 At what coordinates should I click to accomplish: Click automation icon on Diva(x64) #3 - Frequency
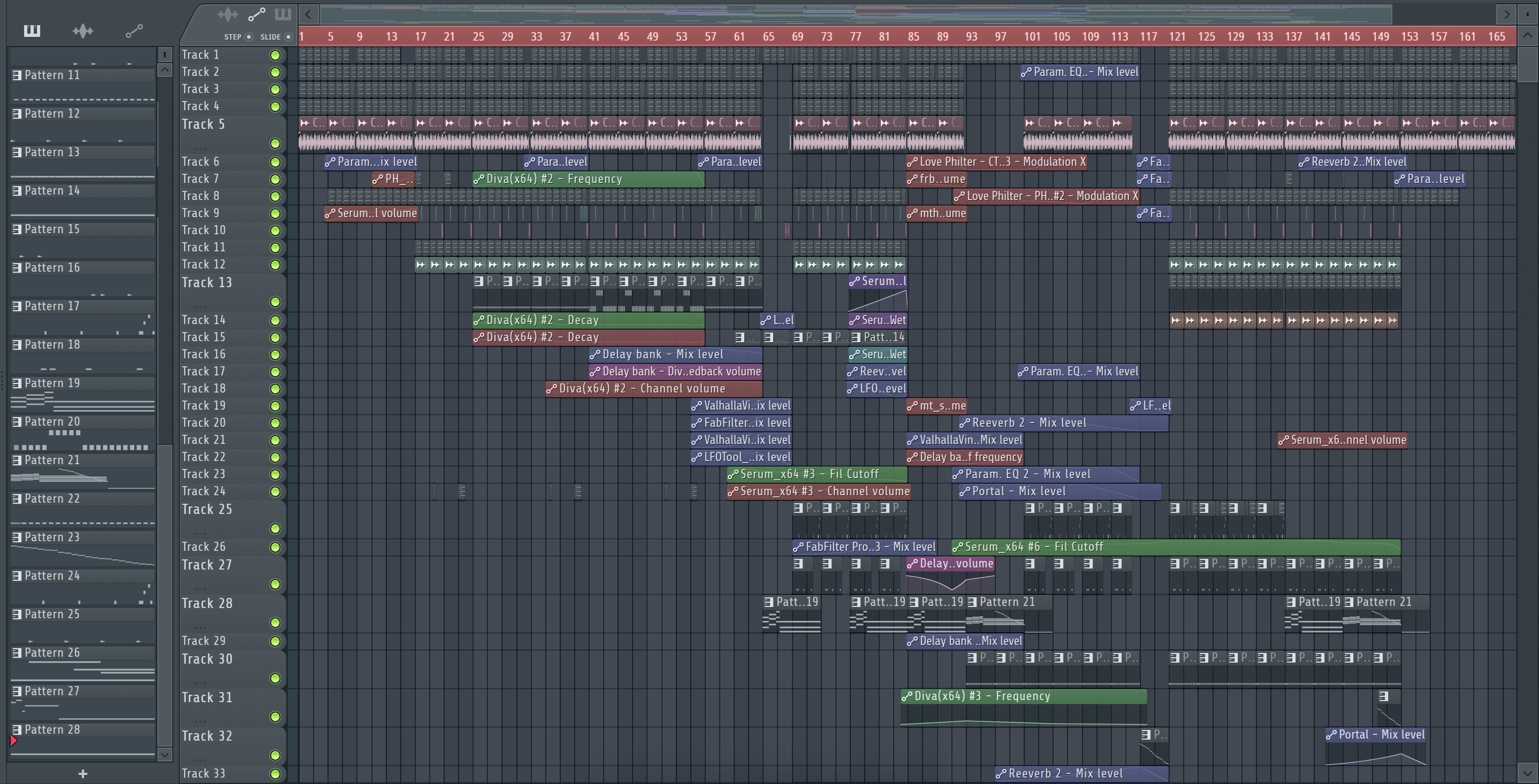(907, 696)
